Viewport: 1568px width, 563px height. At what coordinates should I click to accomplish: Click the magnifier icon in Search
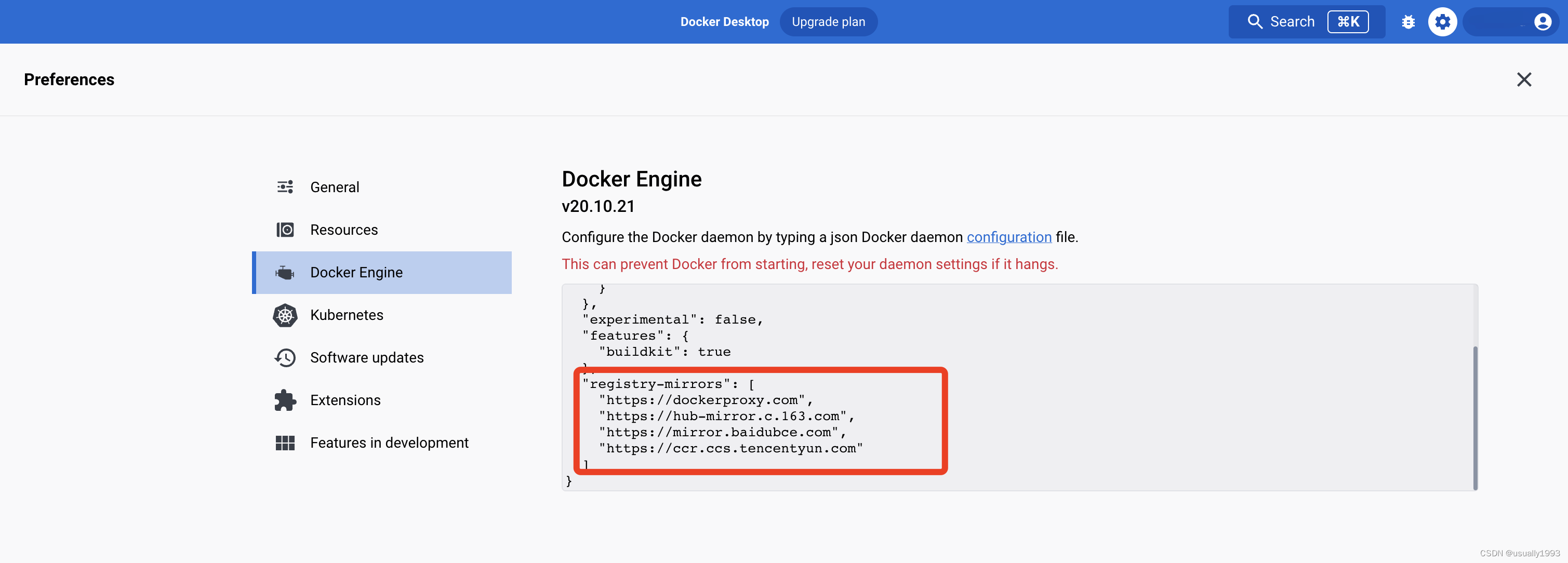point(1255,22)
